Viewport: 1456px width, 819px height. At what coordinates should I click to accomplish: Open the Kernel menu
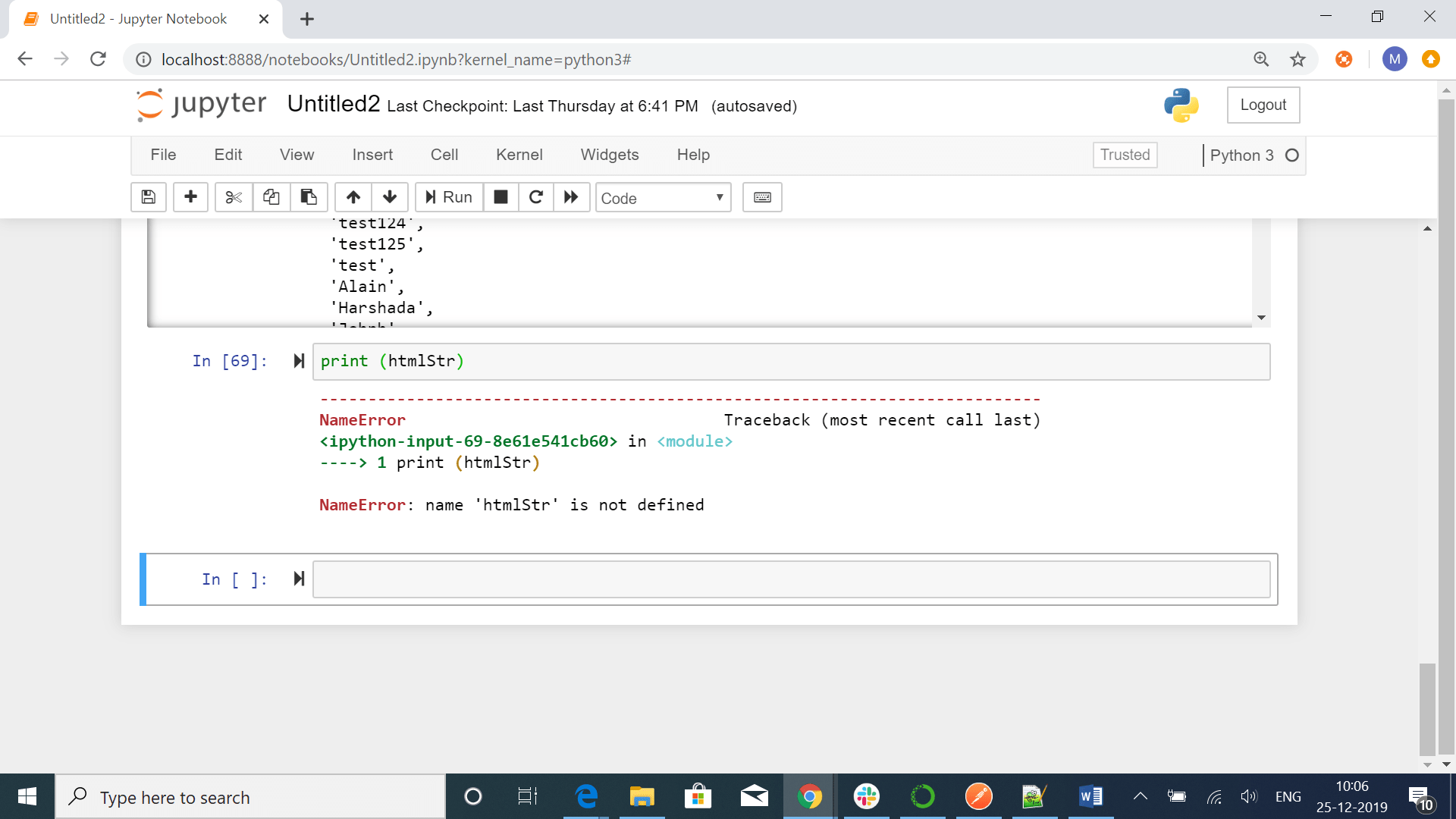pyautogui.click(x=519, y=155)
